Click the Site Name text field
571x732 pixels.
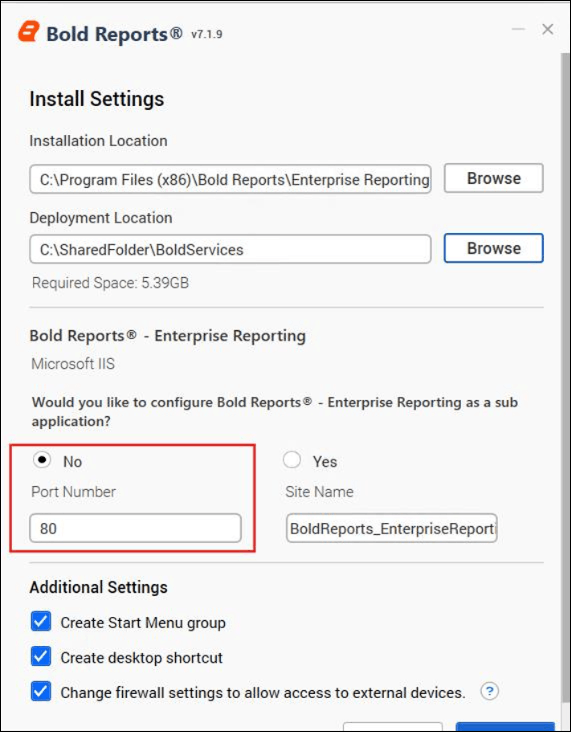coord(392,528)
